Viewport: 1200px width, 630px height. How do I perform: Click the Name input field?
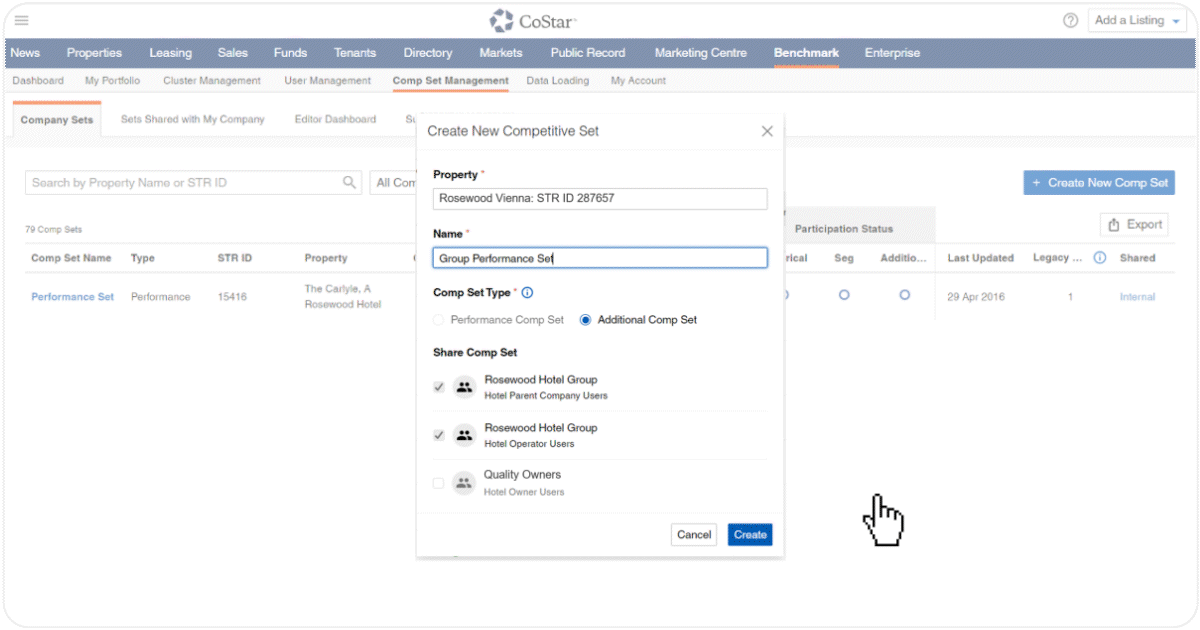[600, 258]
